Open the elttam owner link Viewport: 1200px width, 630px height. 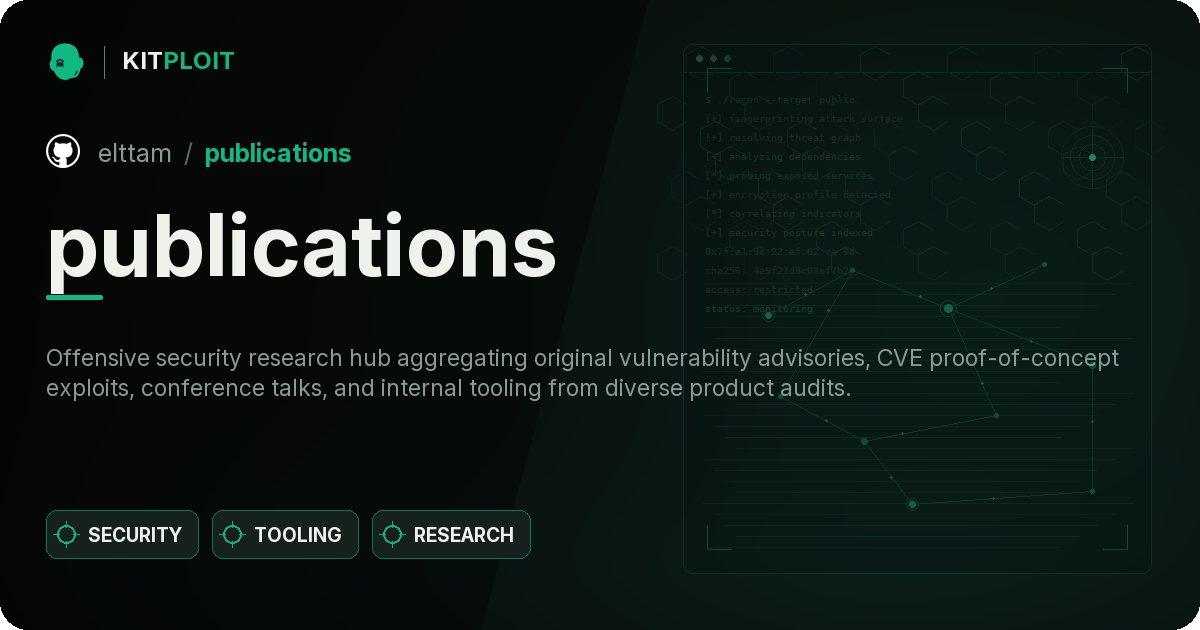[x=135, y=153]
